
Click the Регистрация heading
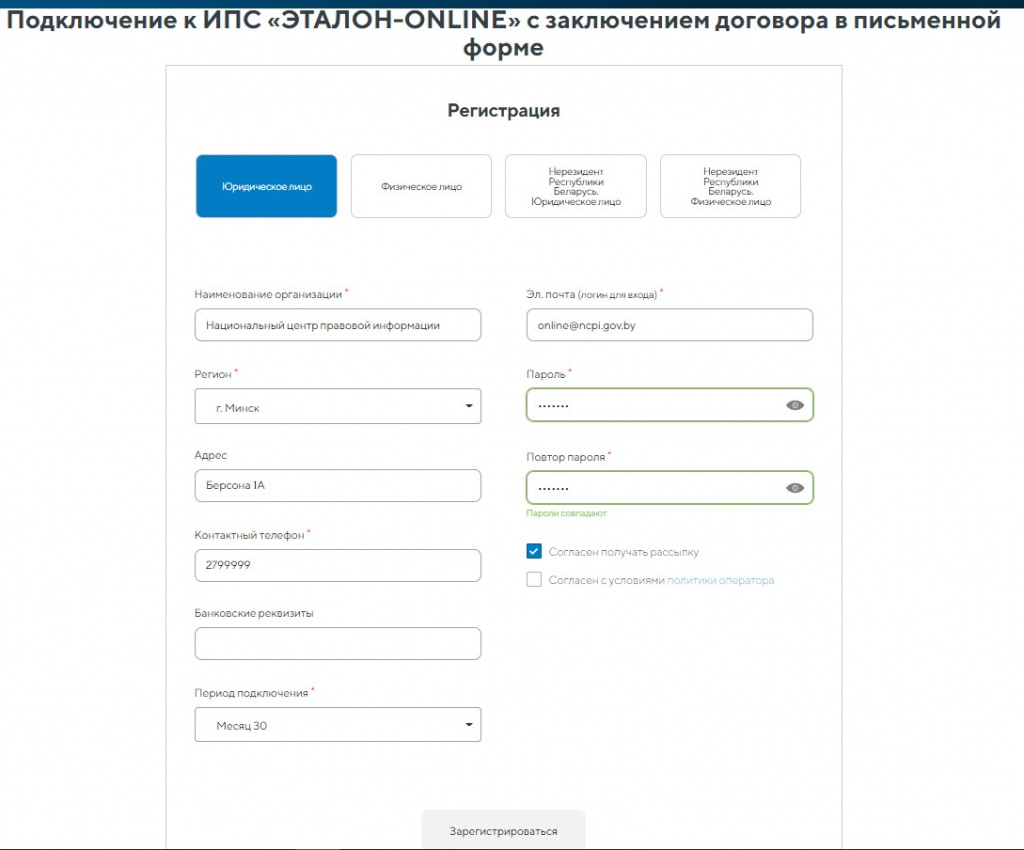click(x=504, y=110)
